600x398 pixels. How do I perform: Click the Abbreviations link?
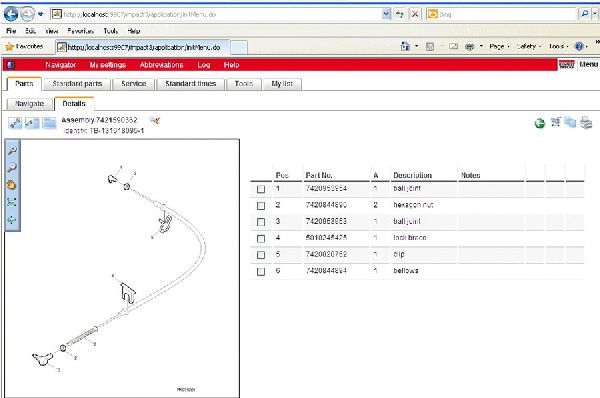coord(161,65)
